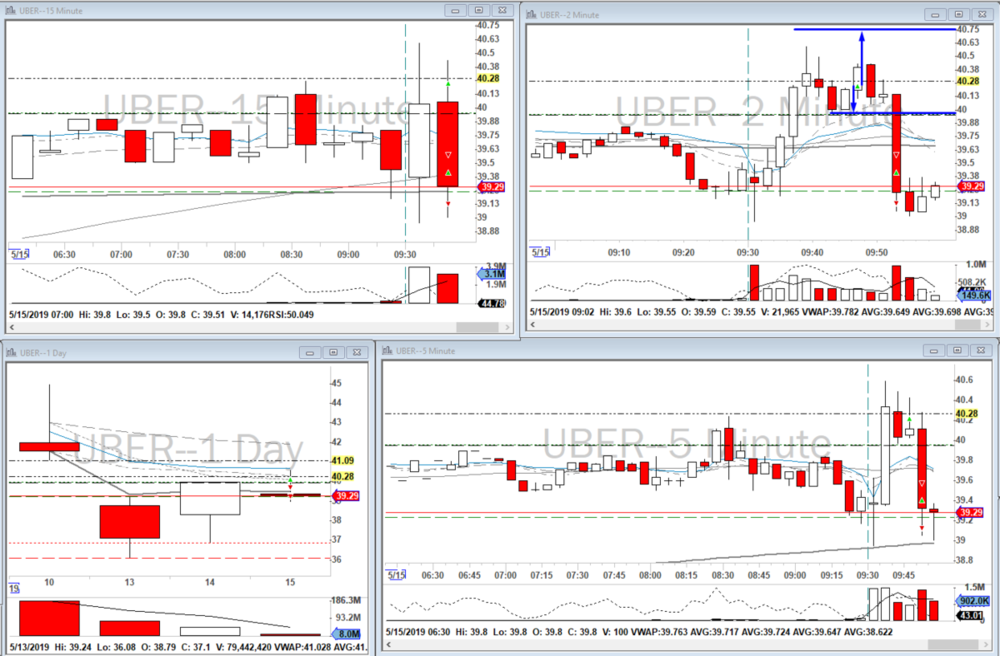Click the chart icon in UBER 2 Minute title bar
1000x656 pixels.
coord(531,14)
